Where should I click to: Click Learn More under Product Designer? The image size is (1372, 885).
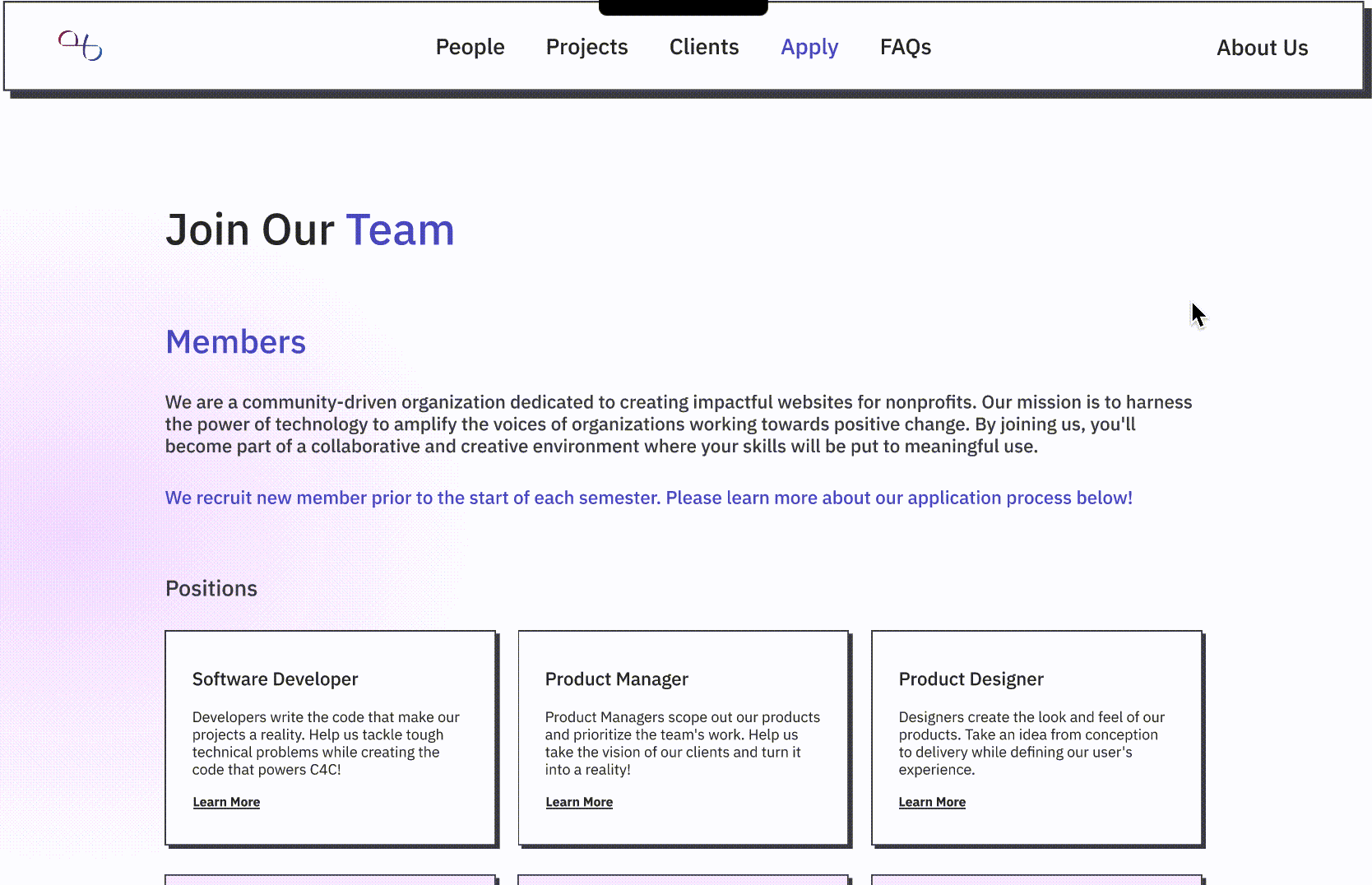[932, 802]
